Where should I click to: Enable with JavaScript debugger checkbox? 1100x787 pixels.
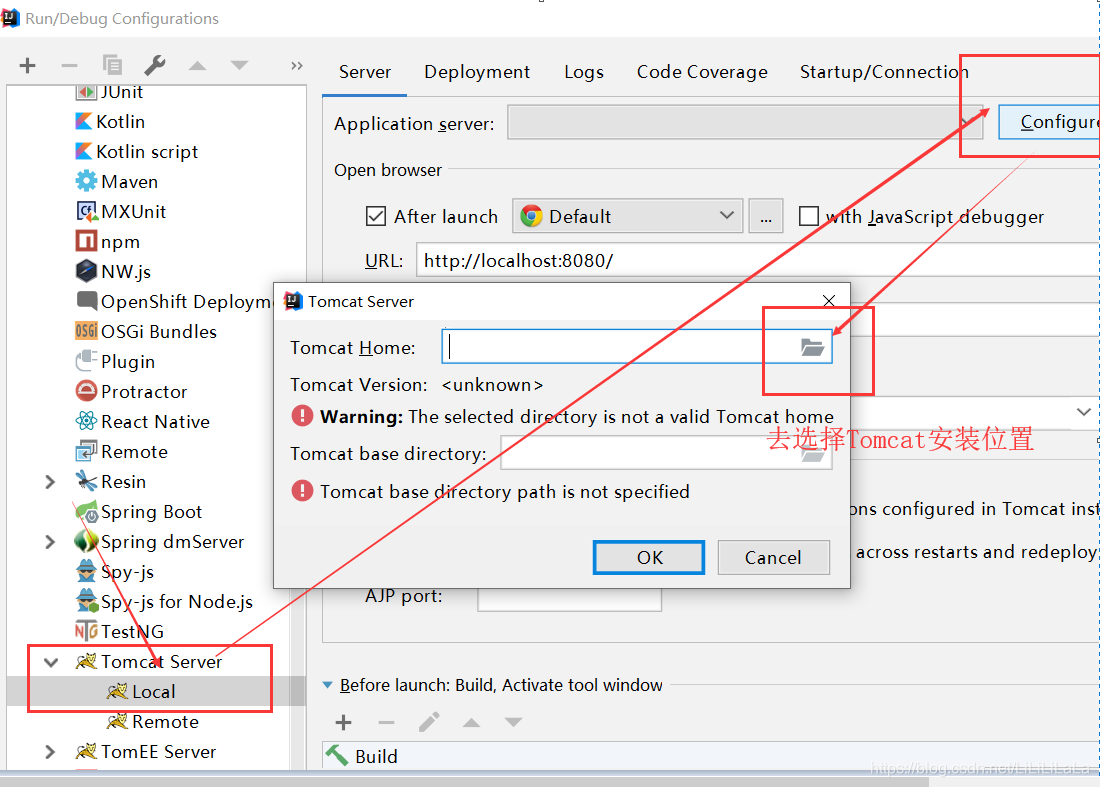click(x=809, y=216)
